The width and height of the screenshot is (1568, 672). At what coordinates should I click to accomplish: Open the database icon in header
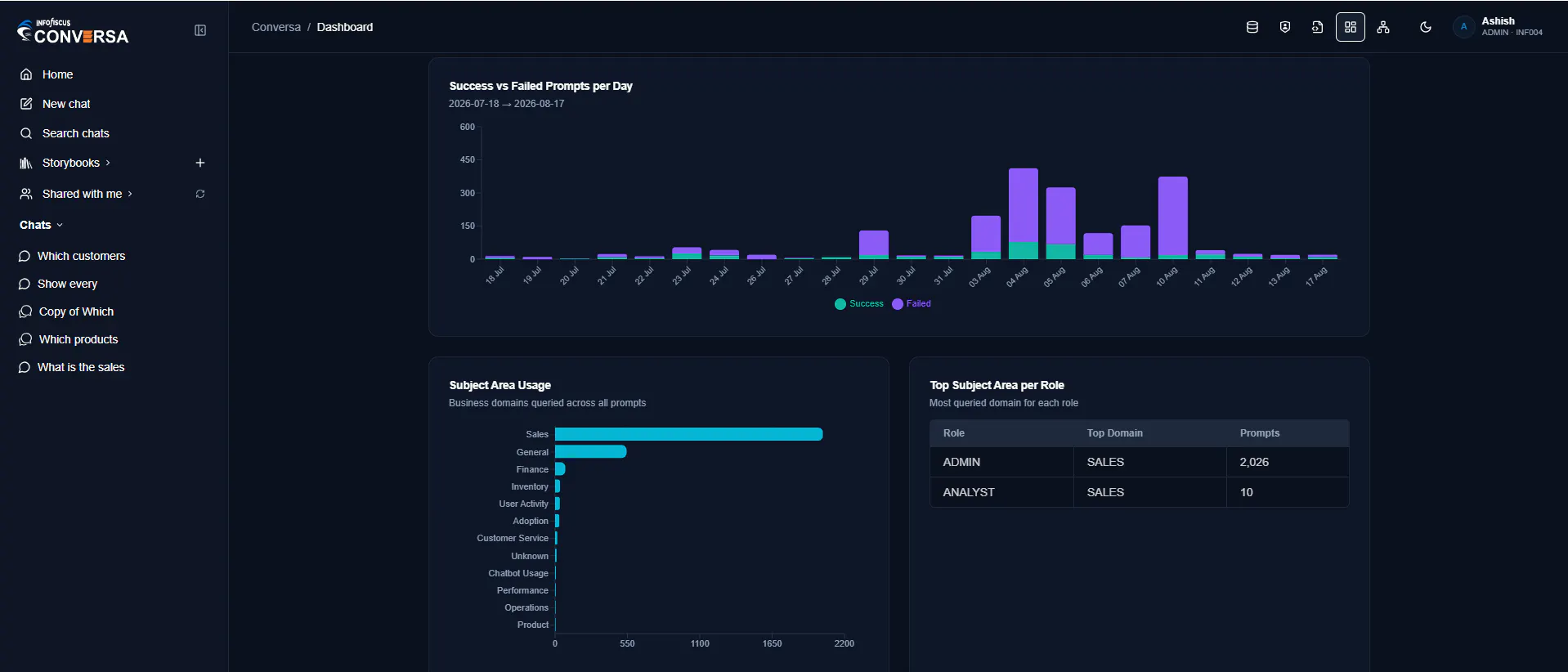pyautogui.click(x=1252, y=27)
